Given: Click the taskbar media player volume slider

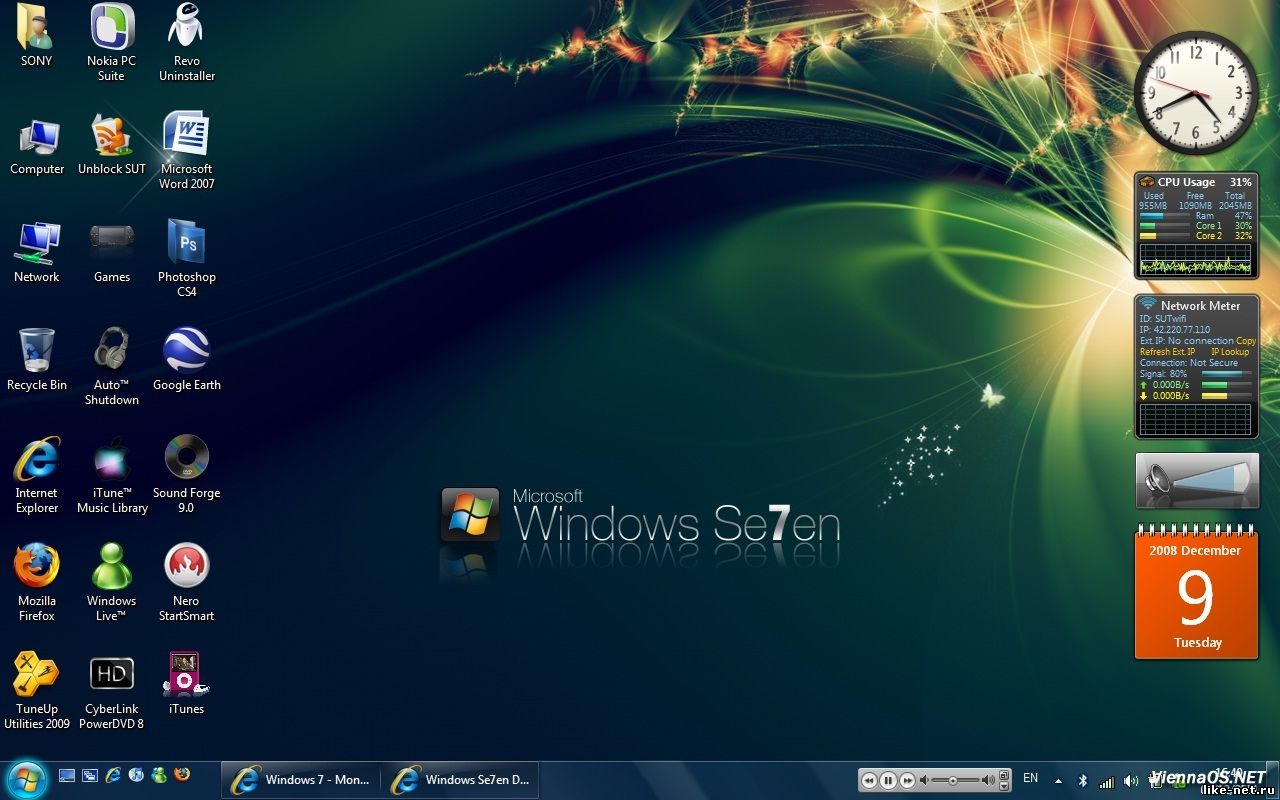Looking at the screenshot, I should pos(955,780).
